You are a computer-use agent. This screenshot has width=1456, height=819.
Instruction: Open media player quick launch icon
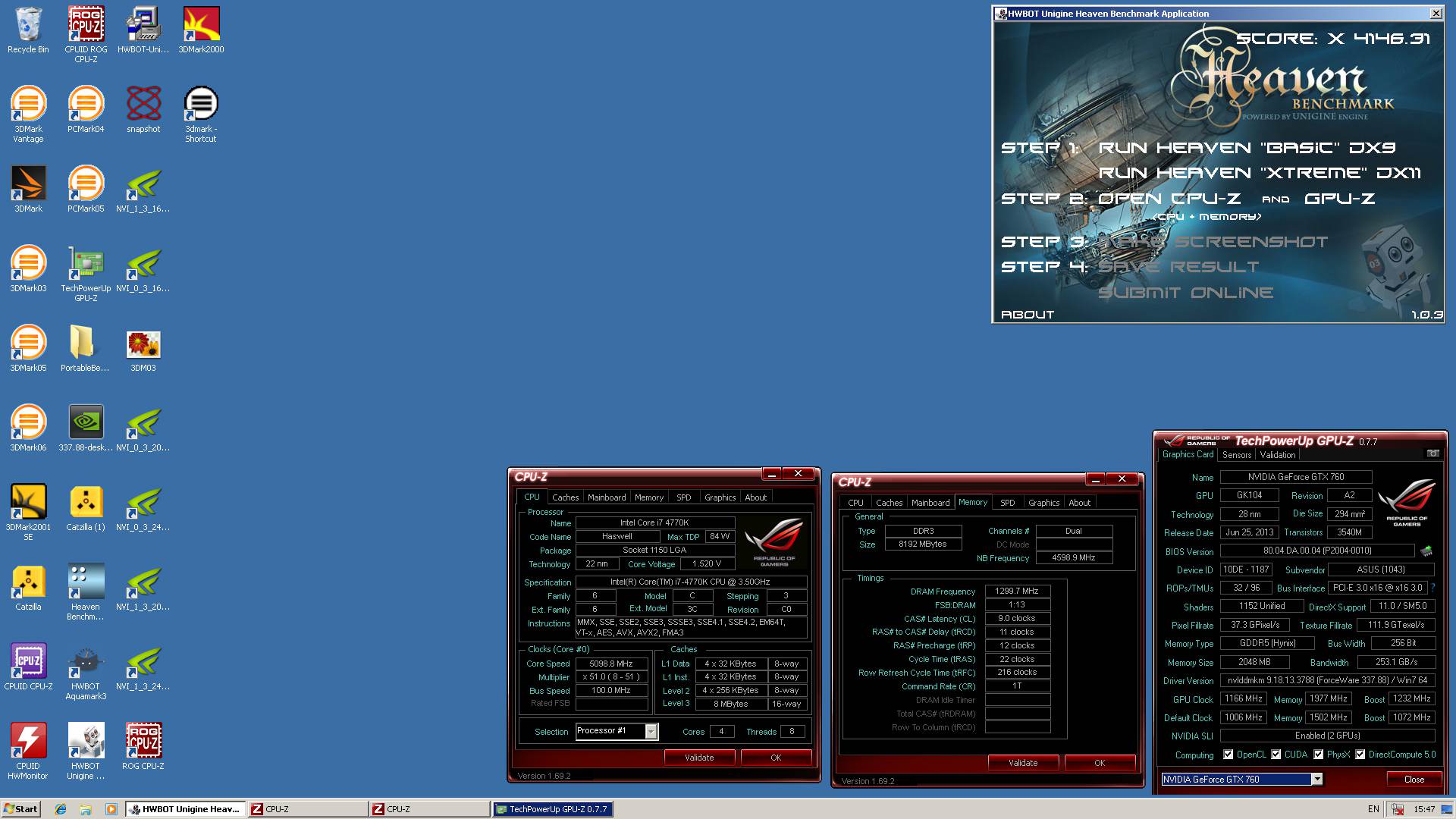(111, 809)
